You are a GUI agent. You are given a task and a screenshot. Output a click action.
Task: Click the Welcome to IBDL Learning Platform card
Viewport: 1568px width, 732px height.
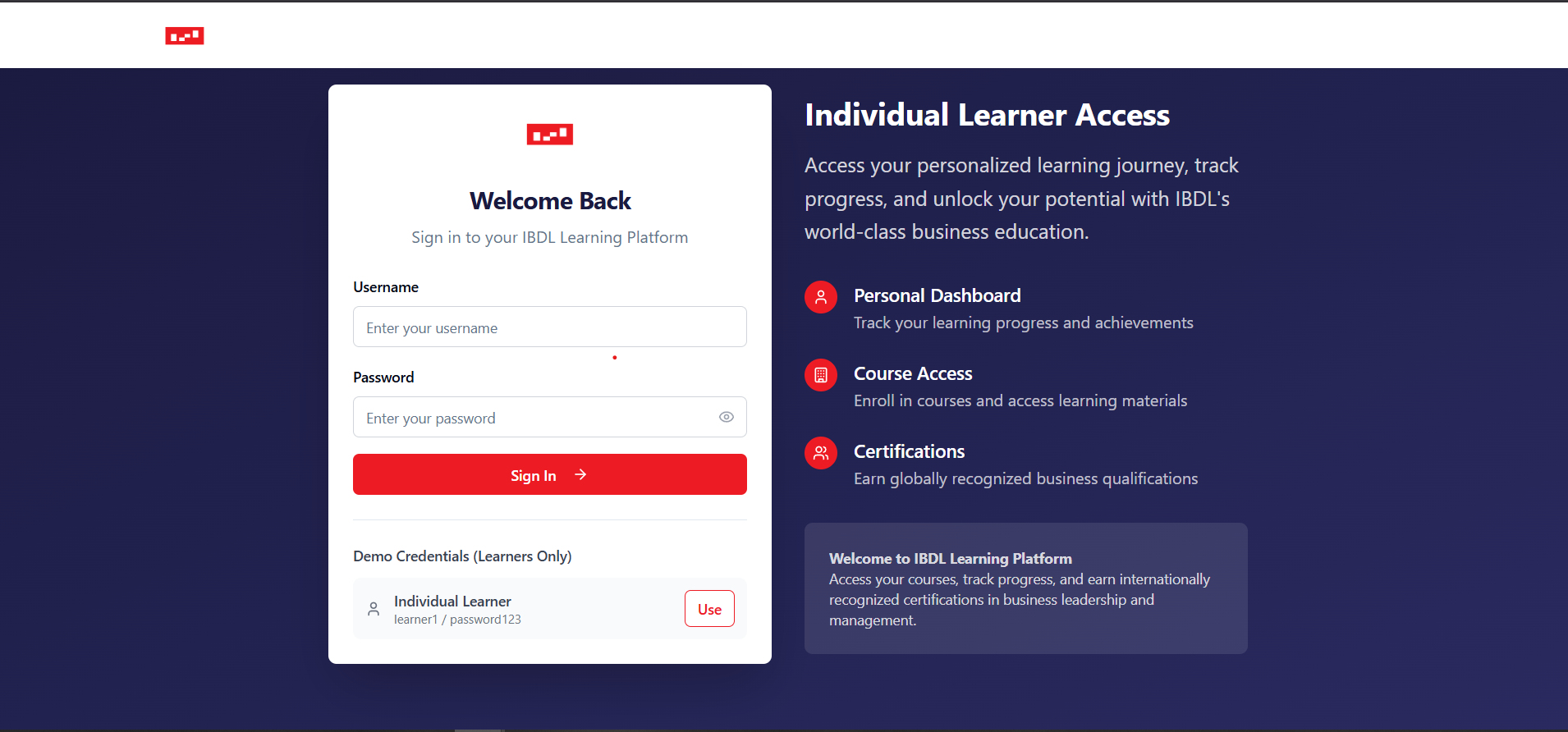[1025, 588]
